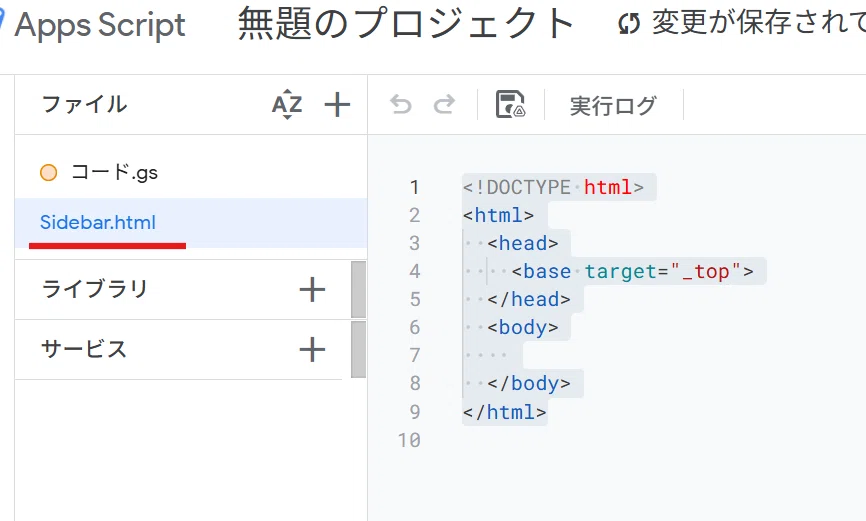Viewport: 866px width, 521px height.
Task: Click code line 1 DOCTYPE html
Action: point(553,187)
